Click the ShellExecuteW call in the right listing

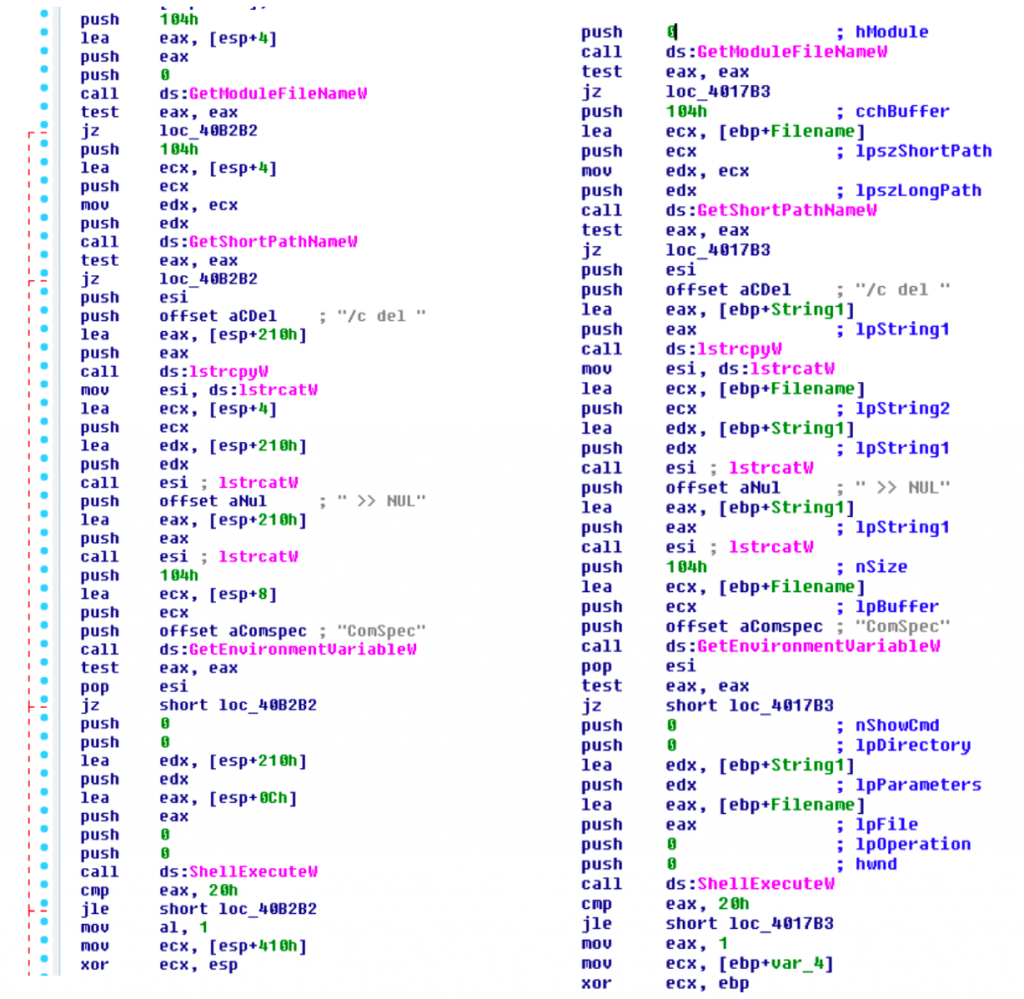click(x=765, y=884)
